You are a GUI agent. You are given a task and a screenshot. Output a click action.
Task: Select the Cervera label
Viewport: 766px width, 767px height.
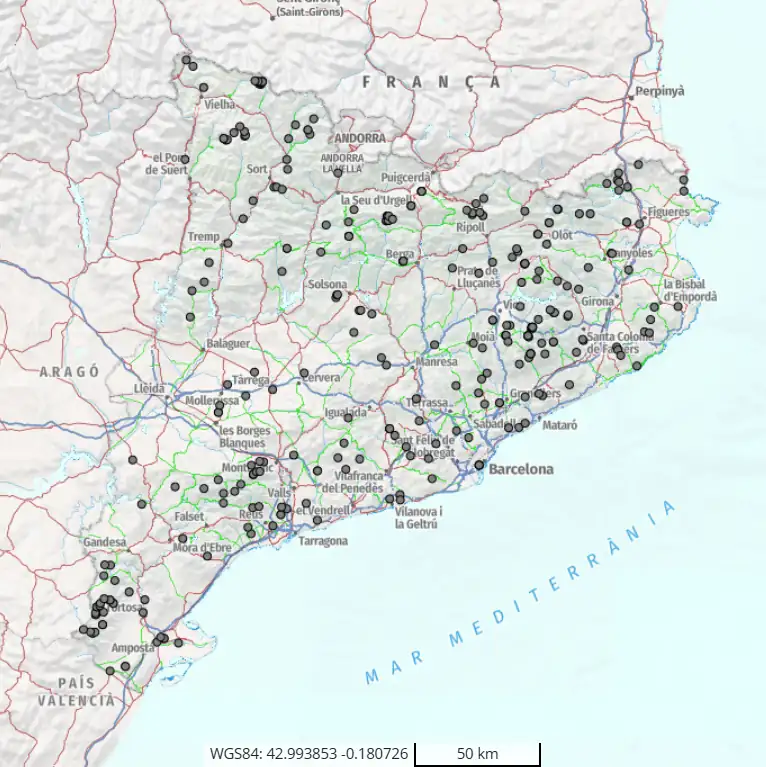tap(321, 378)
